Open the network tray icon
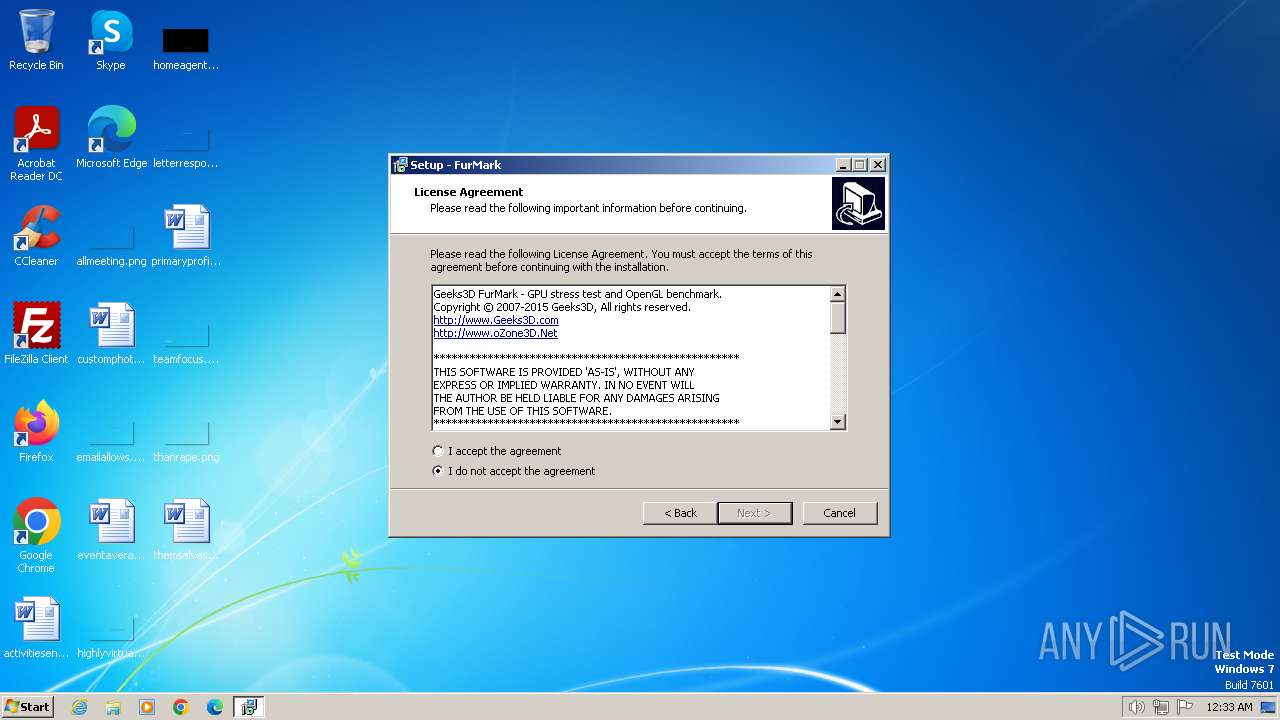 coord(1161,707)
